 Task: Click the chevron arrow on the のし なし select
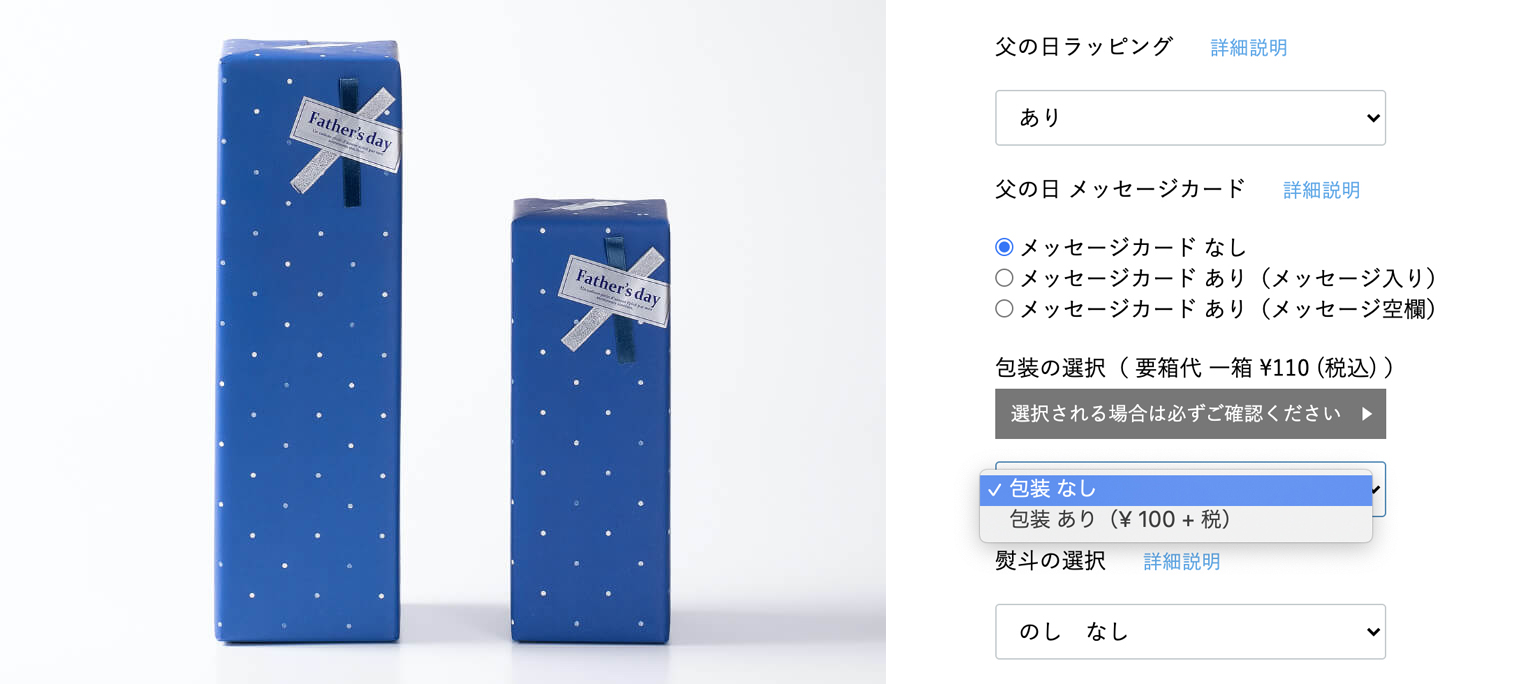1372,632
